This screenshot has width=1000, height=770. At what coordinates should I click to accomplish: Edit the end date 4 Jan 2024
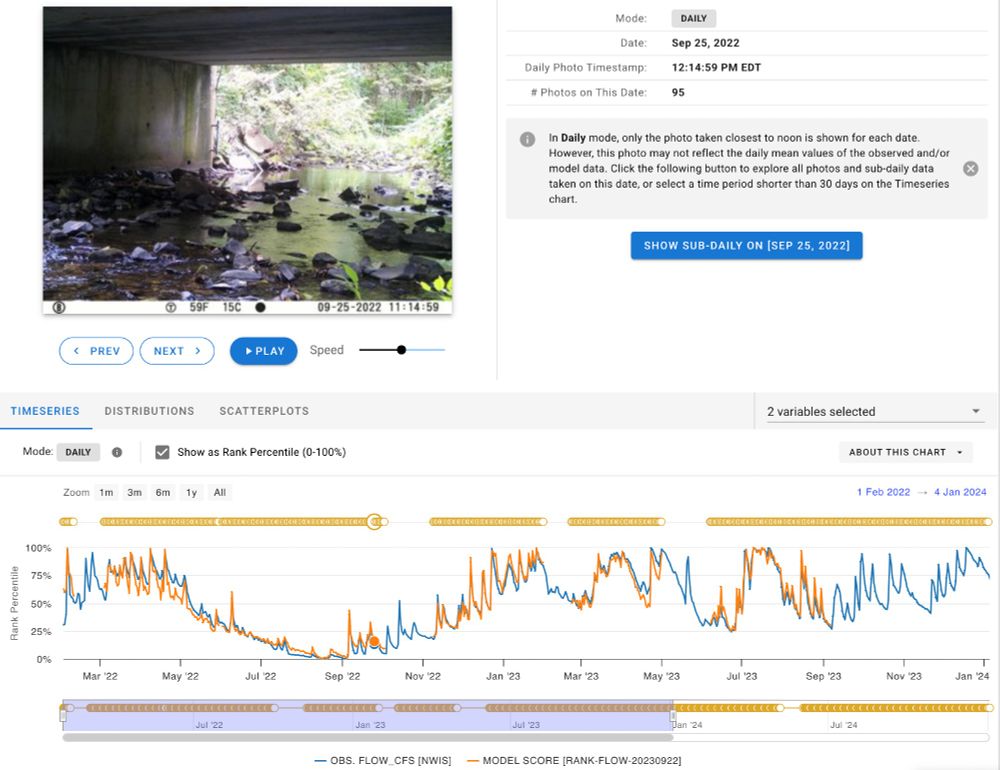960,492
